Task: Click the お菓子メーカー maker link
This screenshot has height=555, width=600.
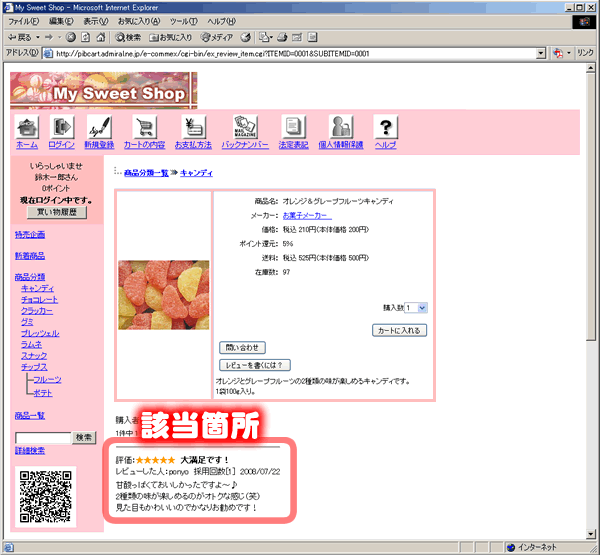Action: pyautogui.click(x=307, y=215)
